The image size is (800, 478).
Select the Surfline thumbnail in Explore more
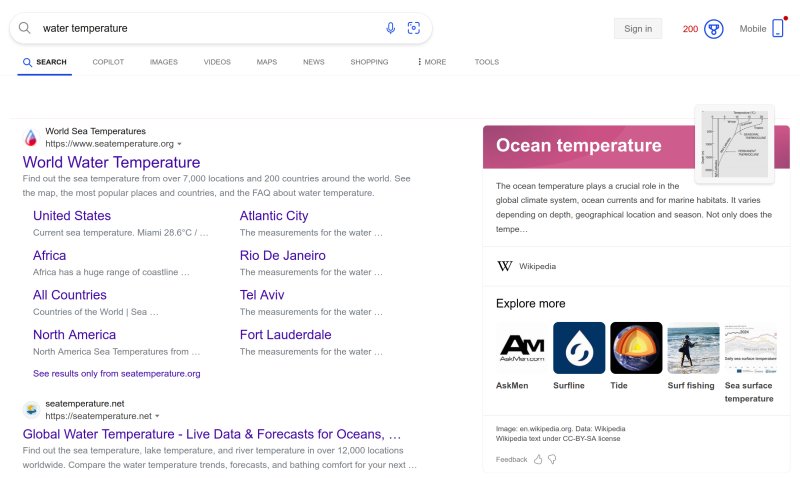(579, 348)
